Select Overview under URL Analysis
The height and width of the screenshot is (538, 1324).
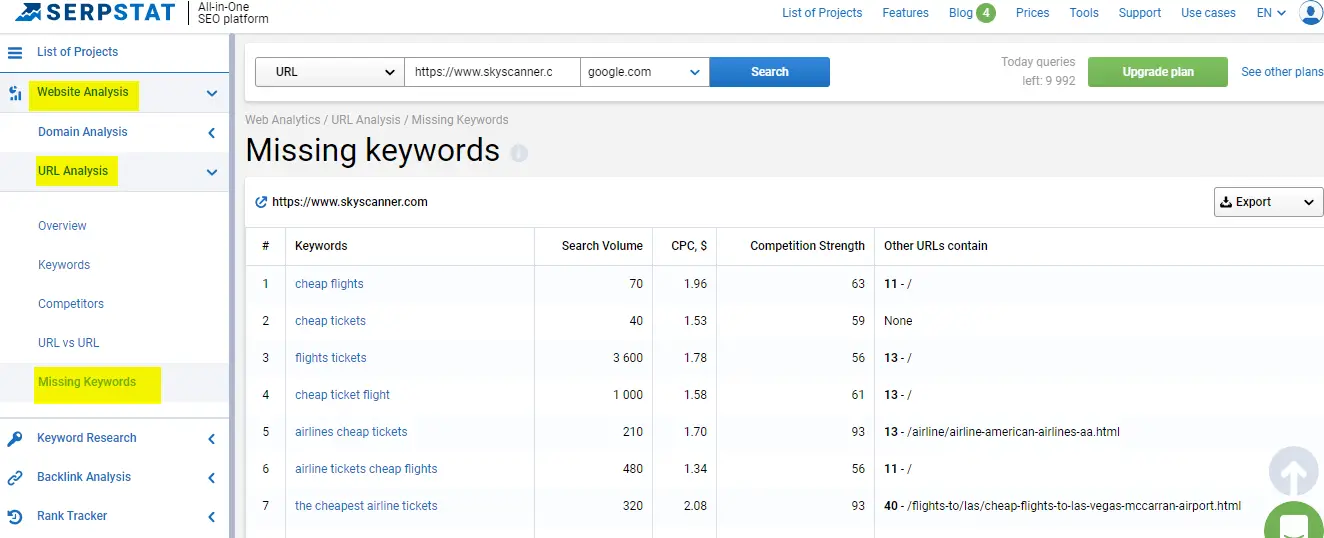click(62, 226)
